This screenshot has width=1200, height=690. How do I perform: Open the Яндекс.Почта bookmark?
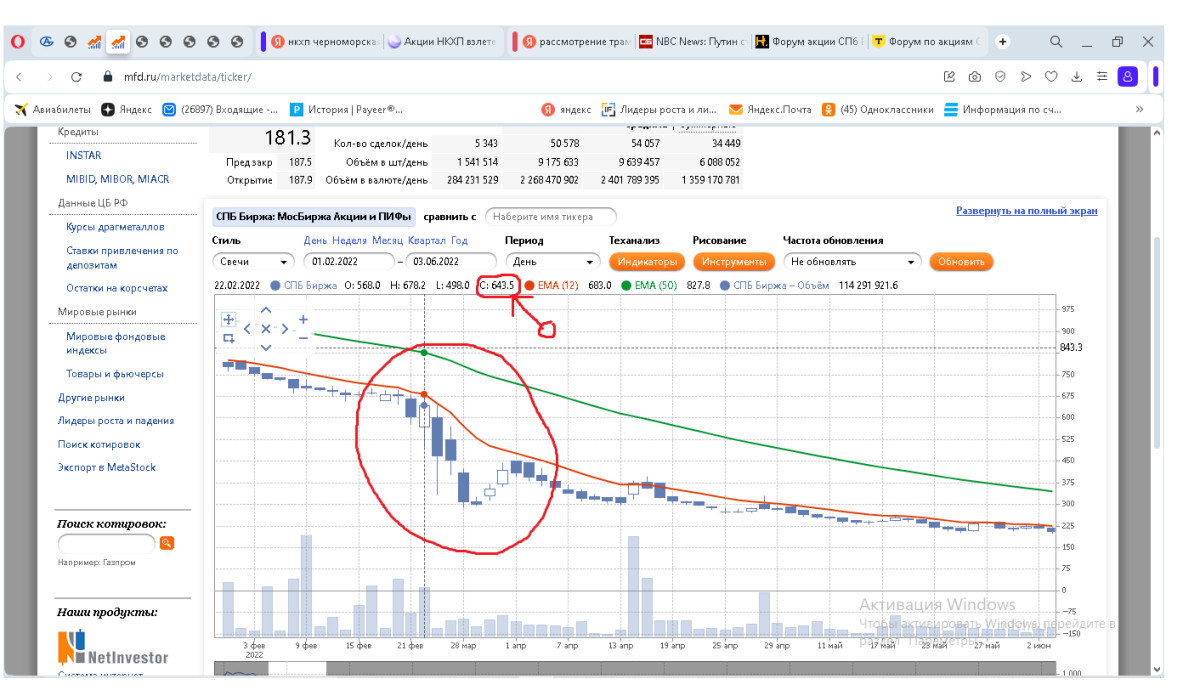[768, 109]
